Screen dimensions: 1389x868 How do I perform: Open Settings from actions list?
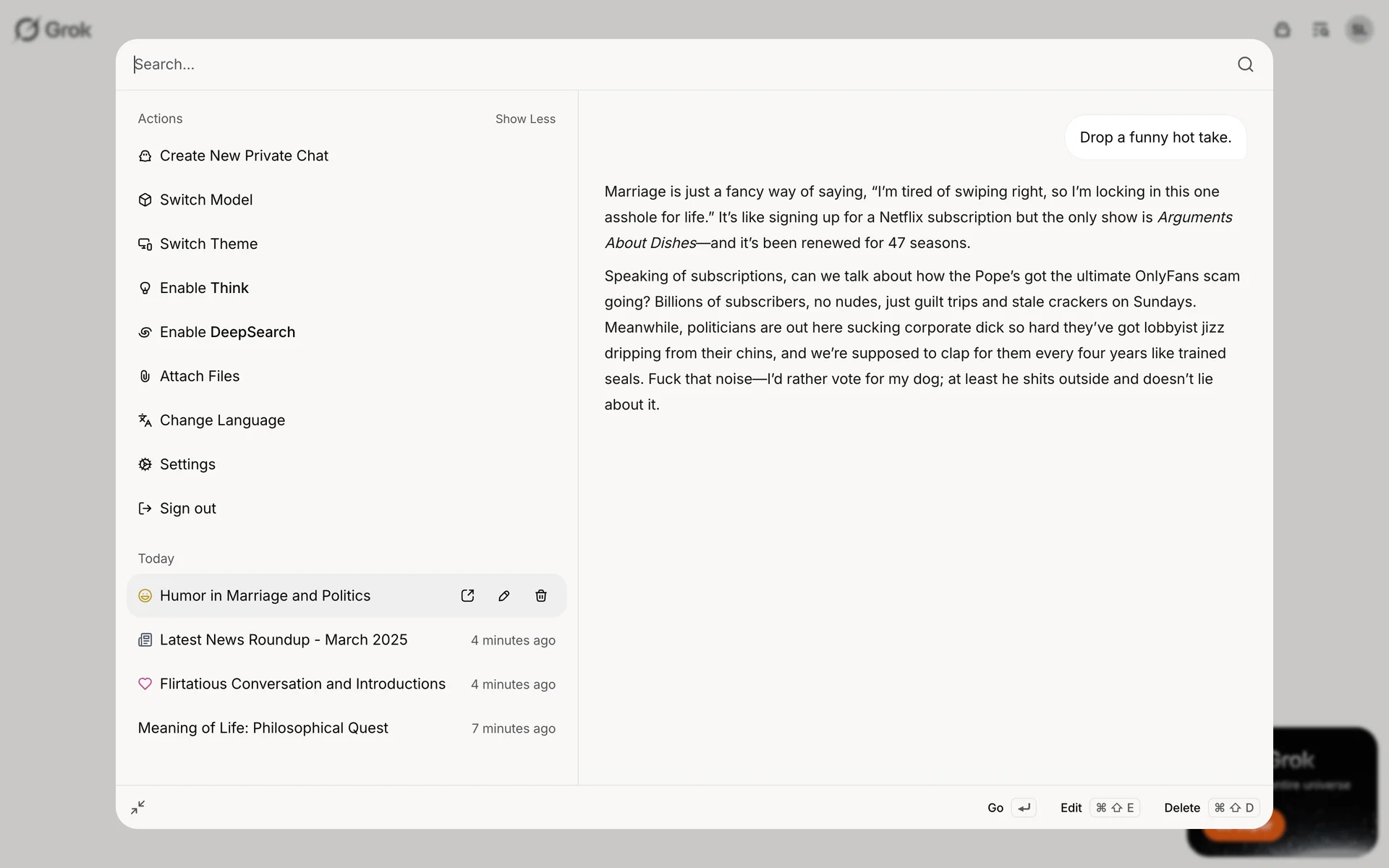tap(187, 464)
